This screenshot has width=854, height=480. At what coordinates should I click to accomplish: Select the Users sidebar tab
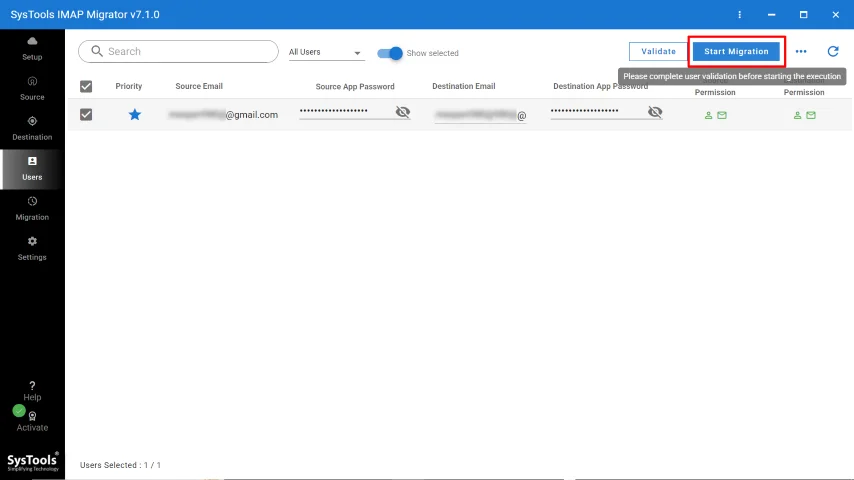point(32,169)
